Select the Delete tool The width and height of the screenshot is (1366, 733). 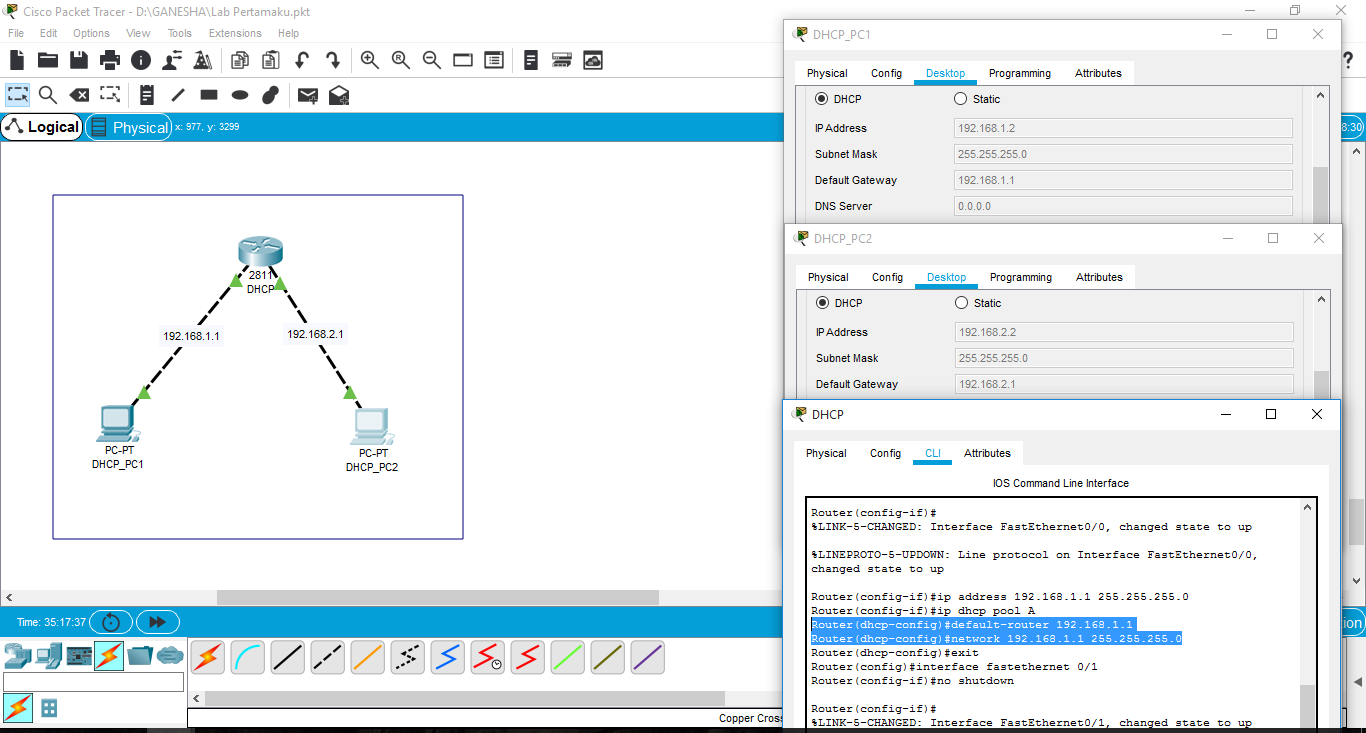pos(79,95)
